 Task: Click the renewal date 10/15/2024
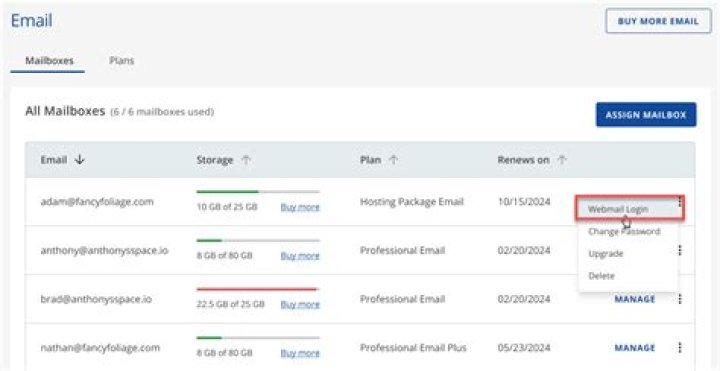tap(524, 202)
